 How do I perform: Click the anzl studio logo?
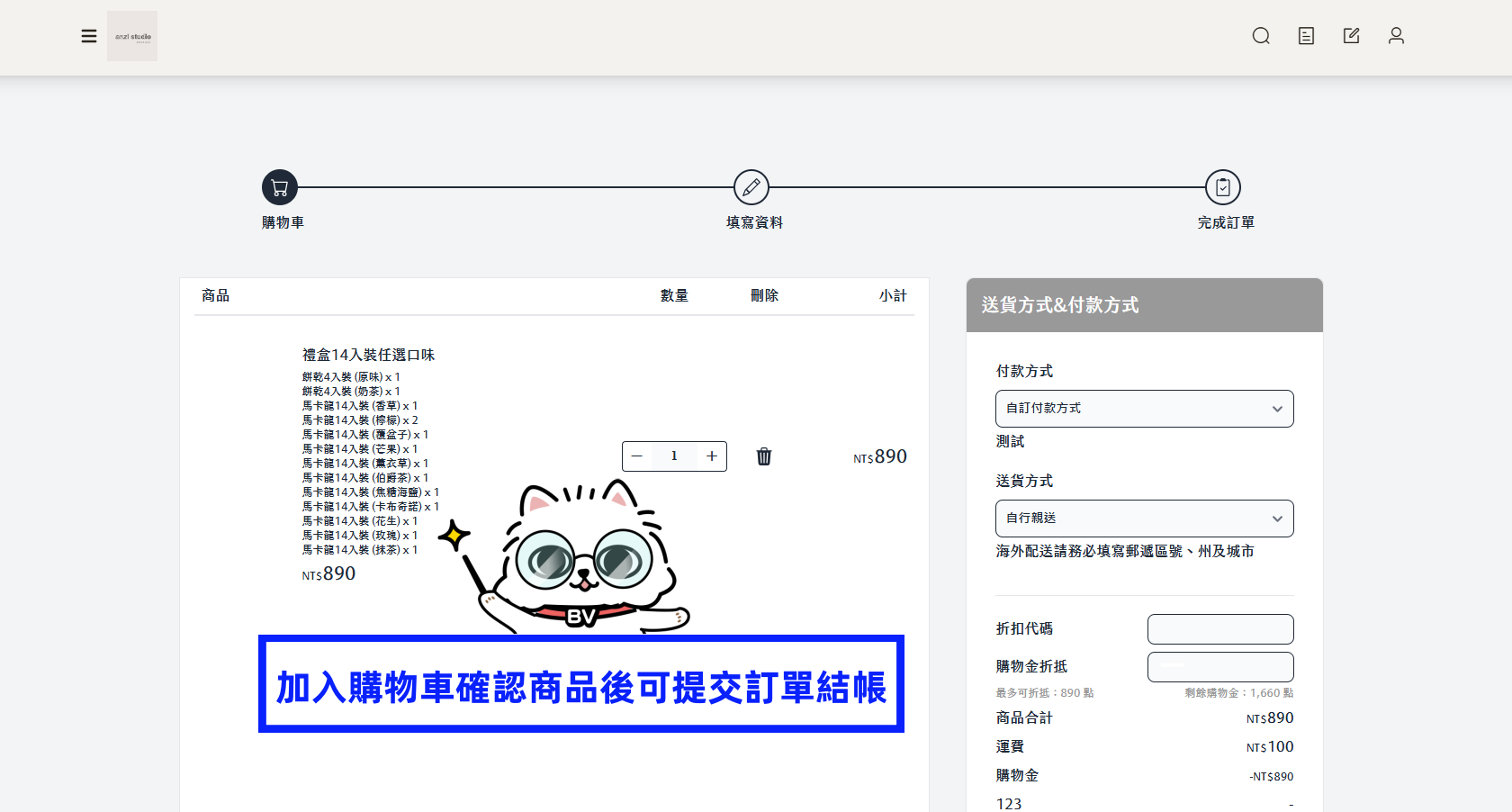click(x=132, y=36)
